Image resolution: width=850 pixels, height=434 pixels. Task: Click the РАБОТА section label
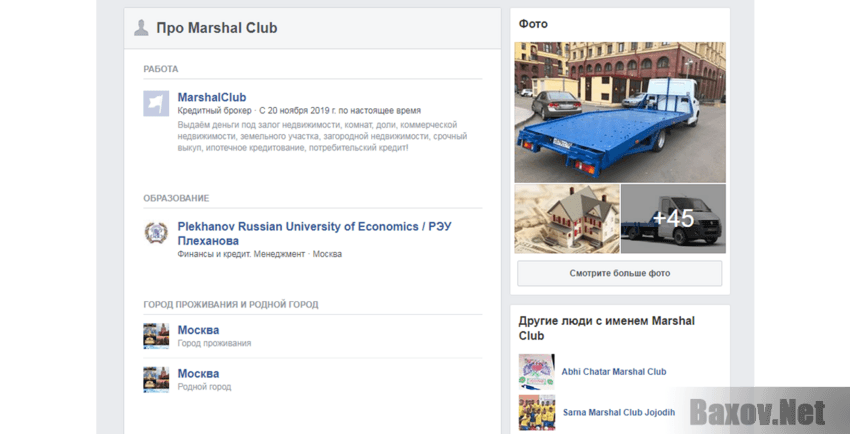[x=160, y=69]
